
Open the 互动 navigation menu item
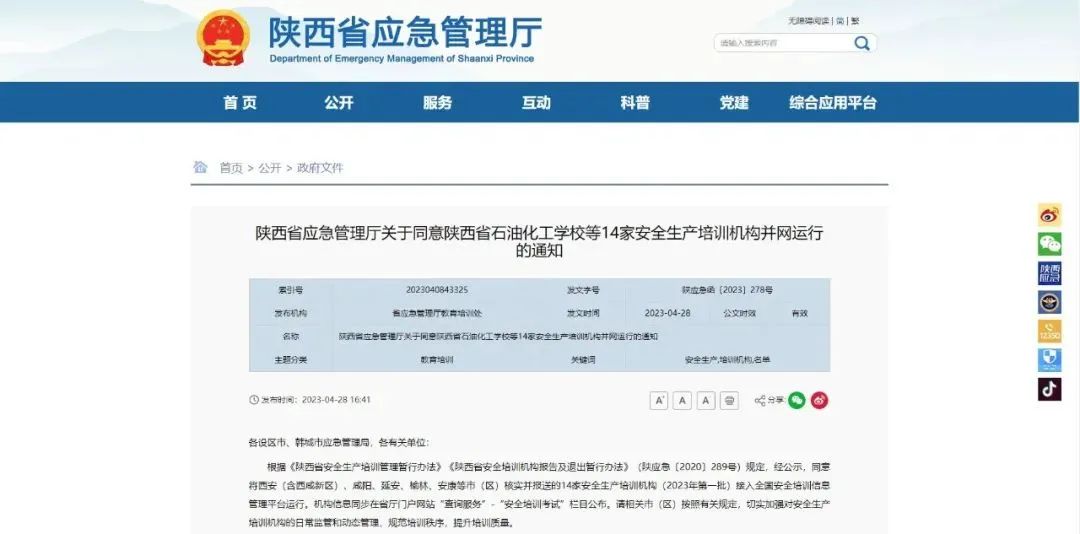536,103
